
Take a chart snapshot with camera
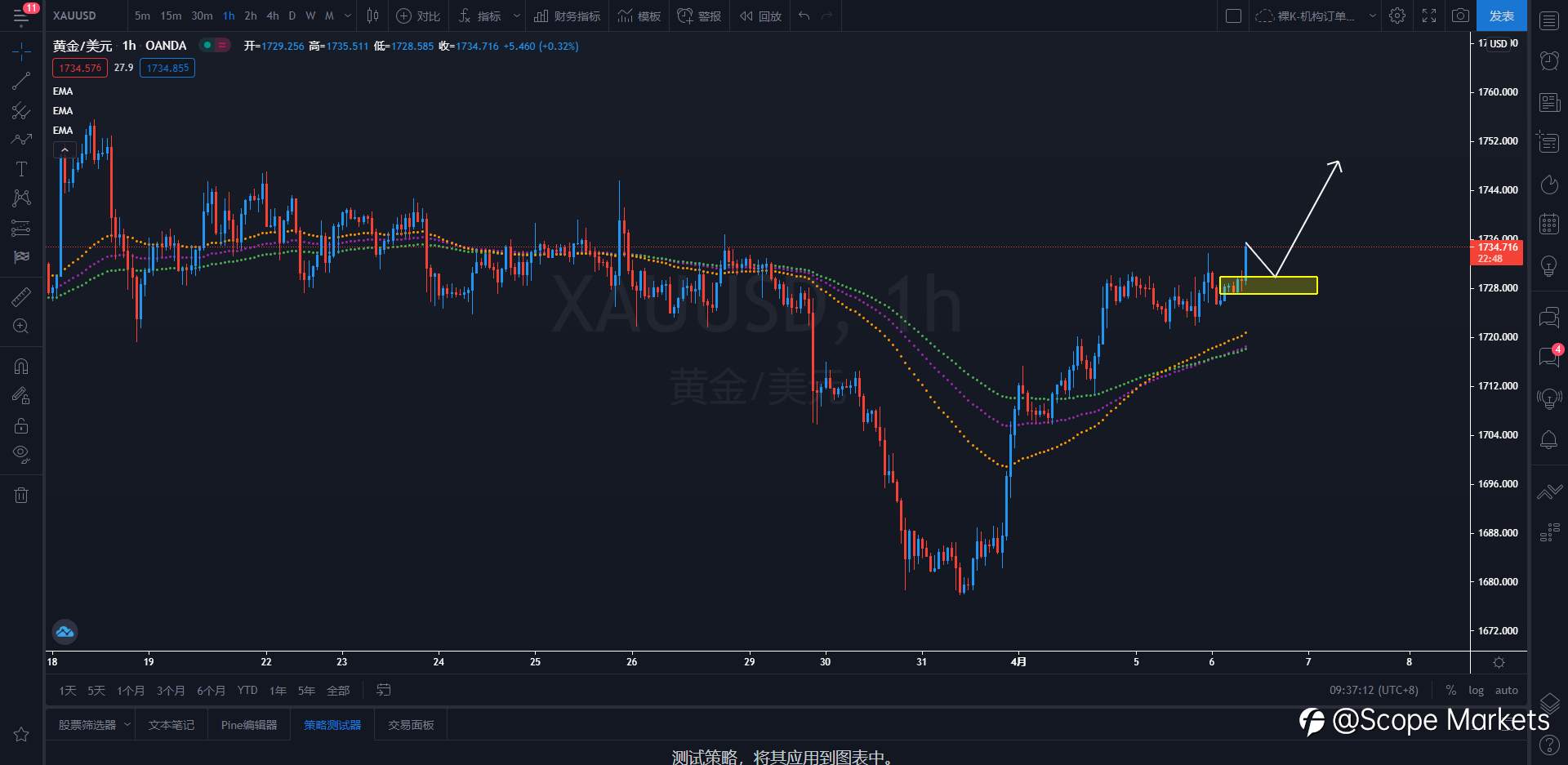(1461, 16)
